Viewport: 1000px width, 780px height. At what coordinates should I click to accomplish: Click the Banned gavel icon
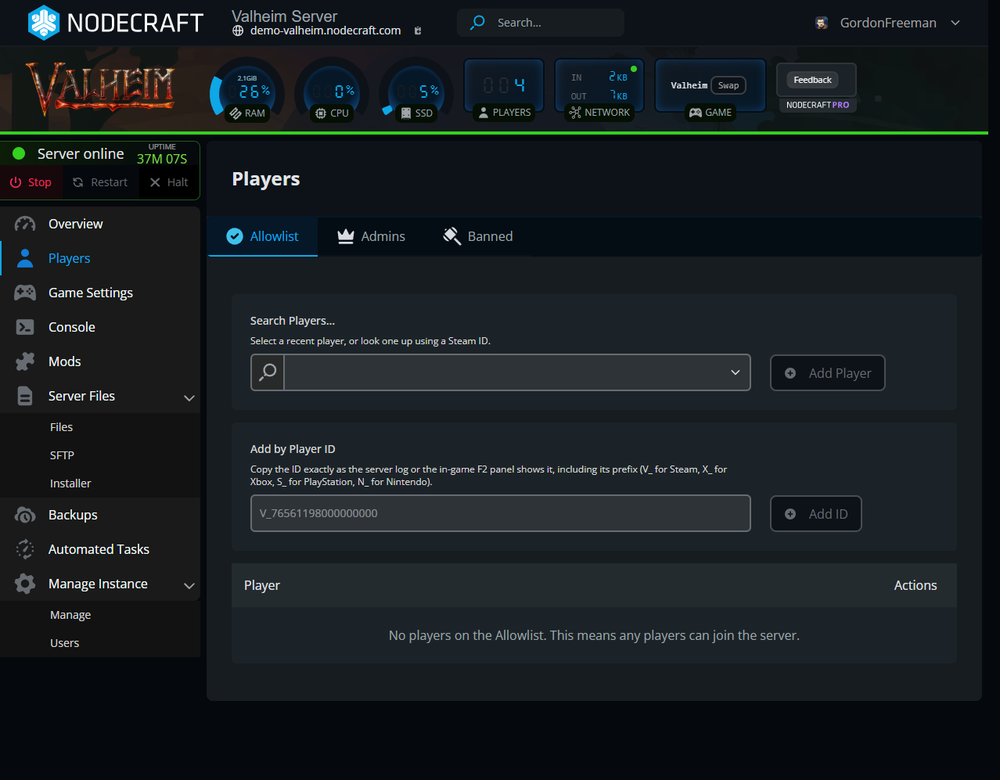tap(452, 237)
